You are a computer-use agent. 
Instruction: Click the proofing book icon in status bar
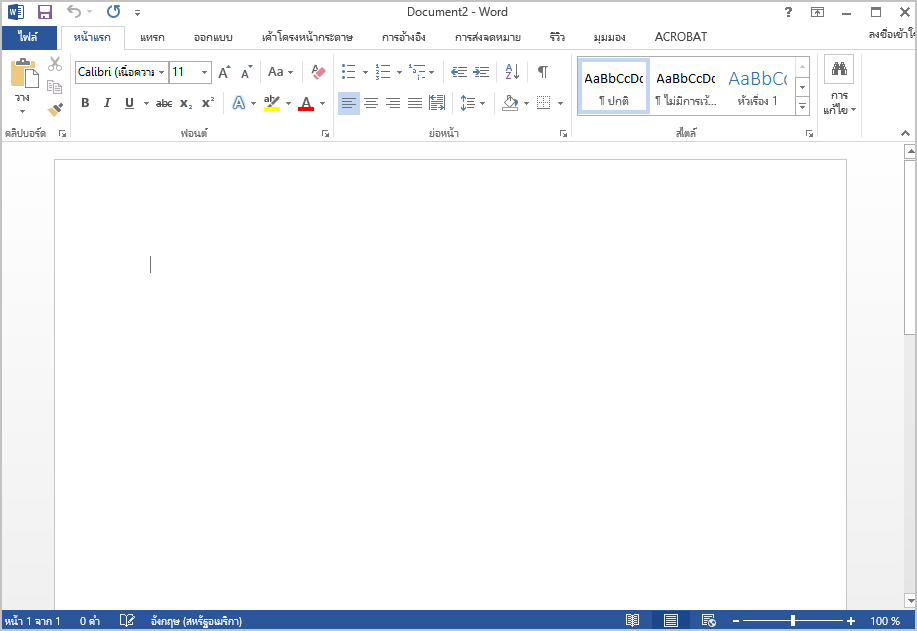click(127, 620)
